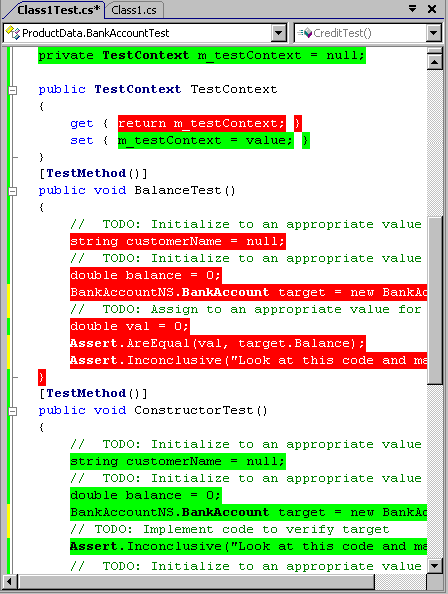Collapse the TestContext property outline
448x594 pixels.
point(12,90)
